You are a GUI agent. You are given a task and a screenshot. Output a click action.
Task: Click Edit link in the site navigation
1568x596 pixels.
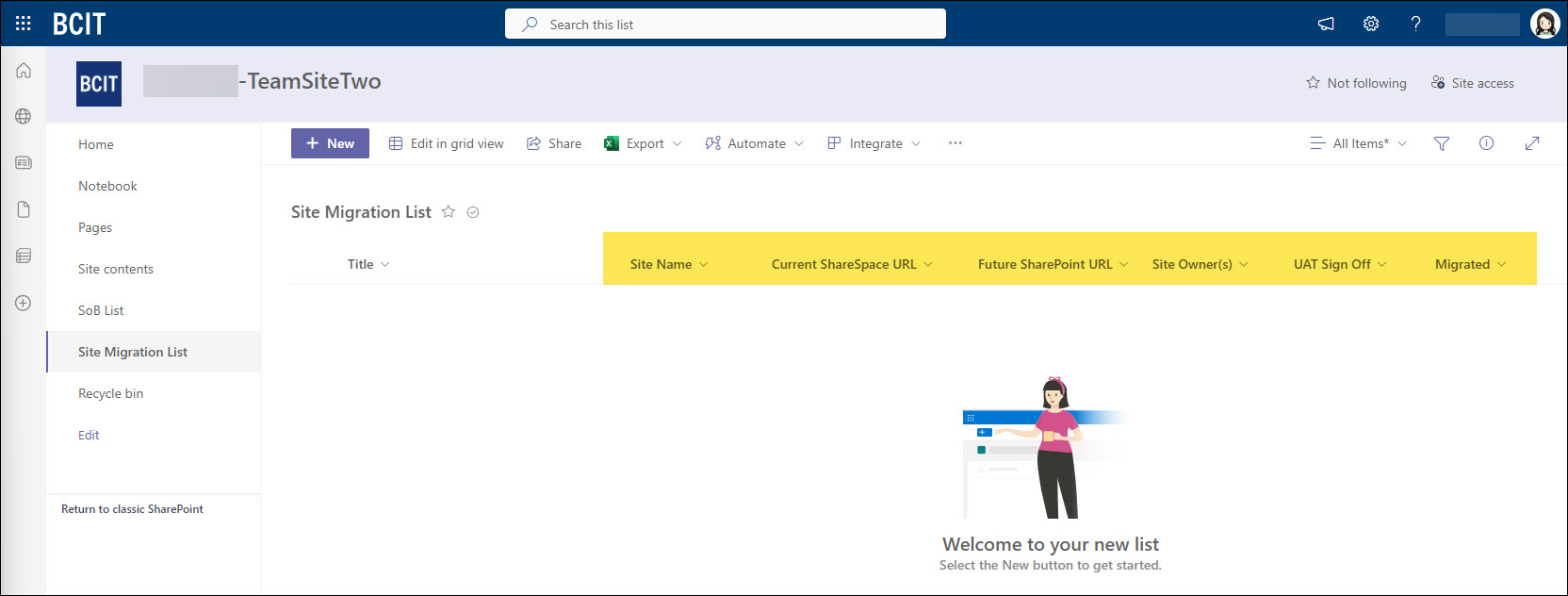[x=89, y=435]
